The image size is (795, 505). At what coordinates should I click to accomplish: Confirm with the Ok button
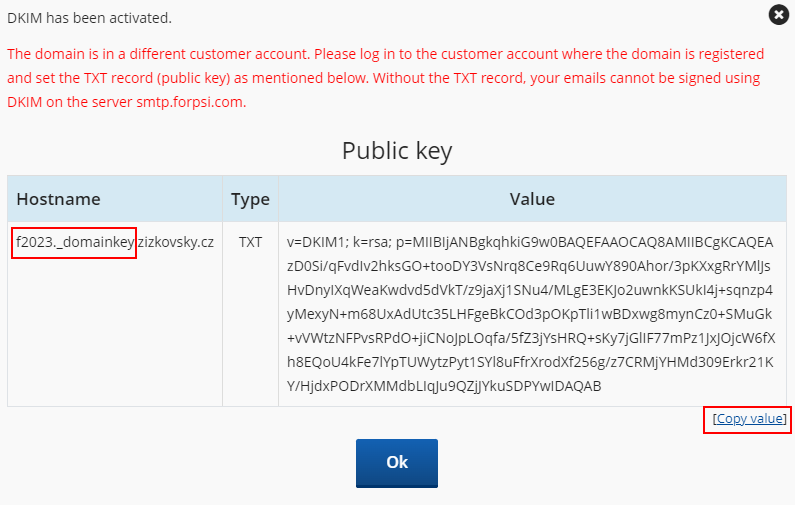pyautogui.click(x=397, y=463)
